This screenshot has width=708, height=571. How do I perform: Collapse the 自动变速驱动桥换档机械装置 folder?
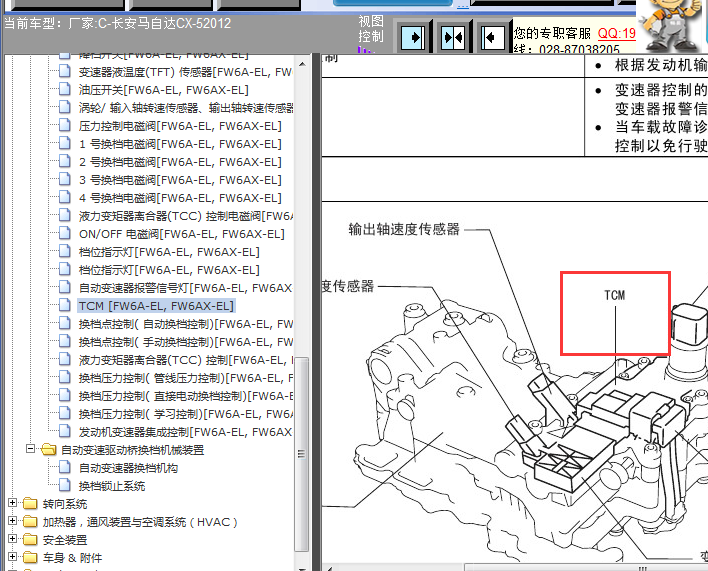30,449
